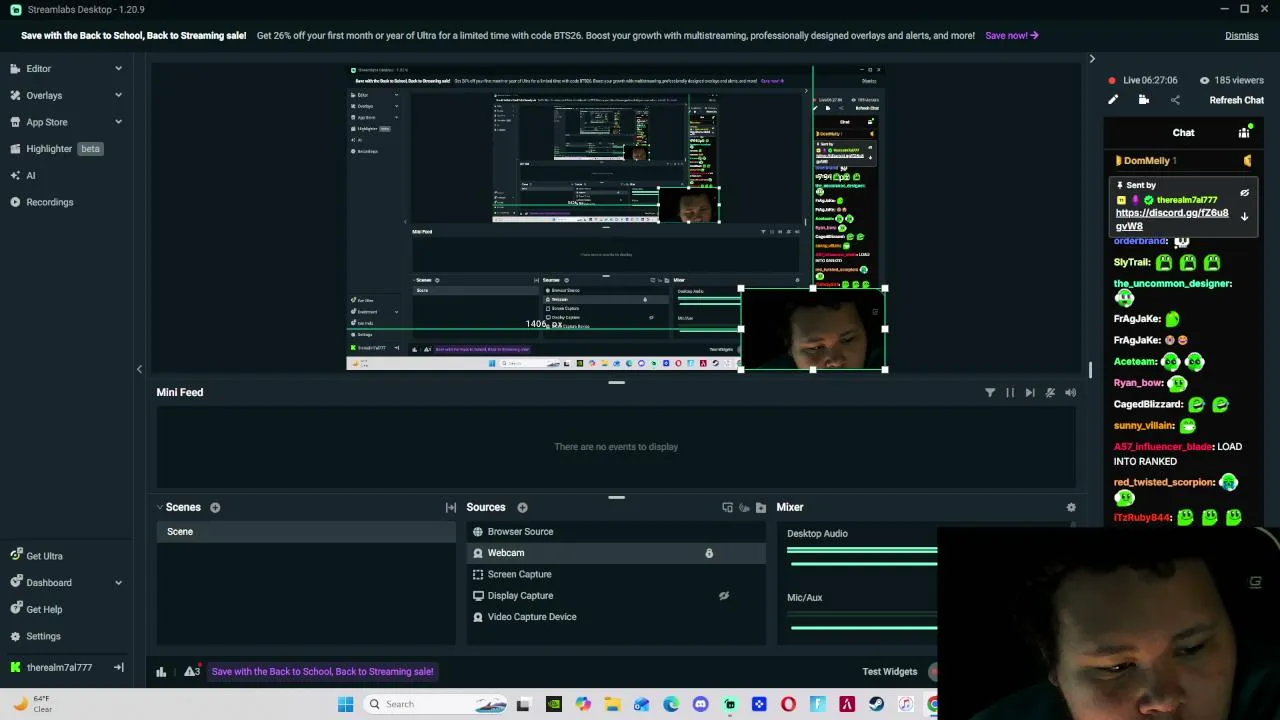
Task: Adjust the Desktop Audio volume slider
Action: point(862,563)
